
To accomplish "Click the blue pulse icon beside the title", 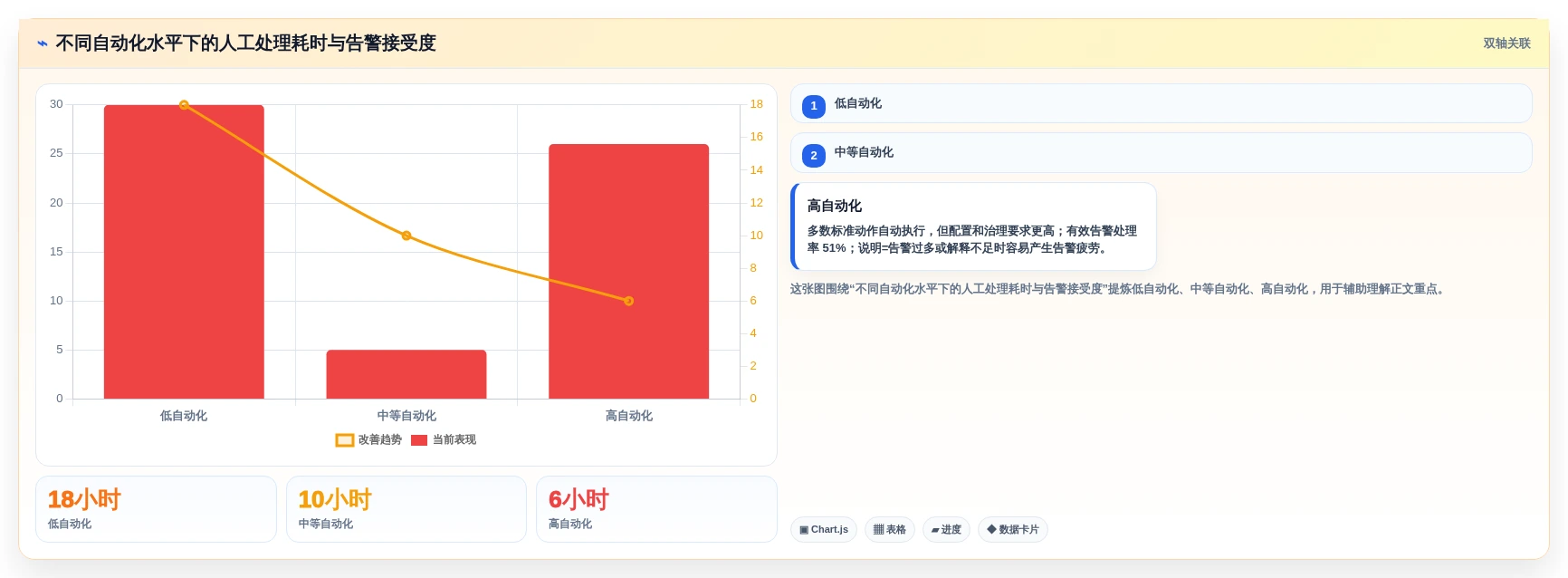I will [43, 43].
